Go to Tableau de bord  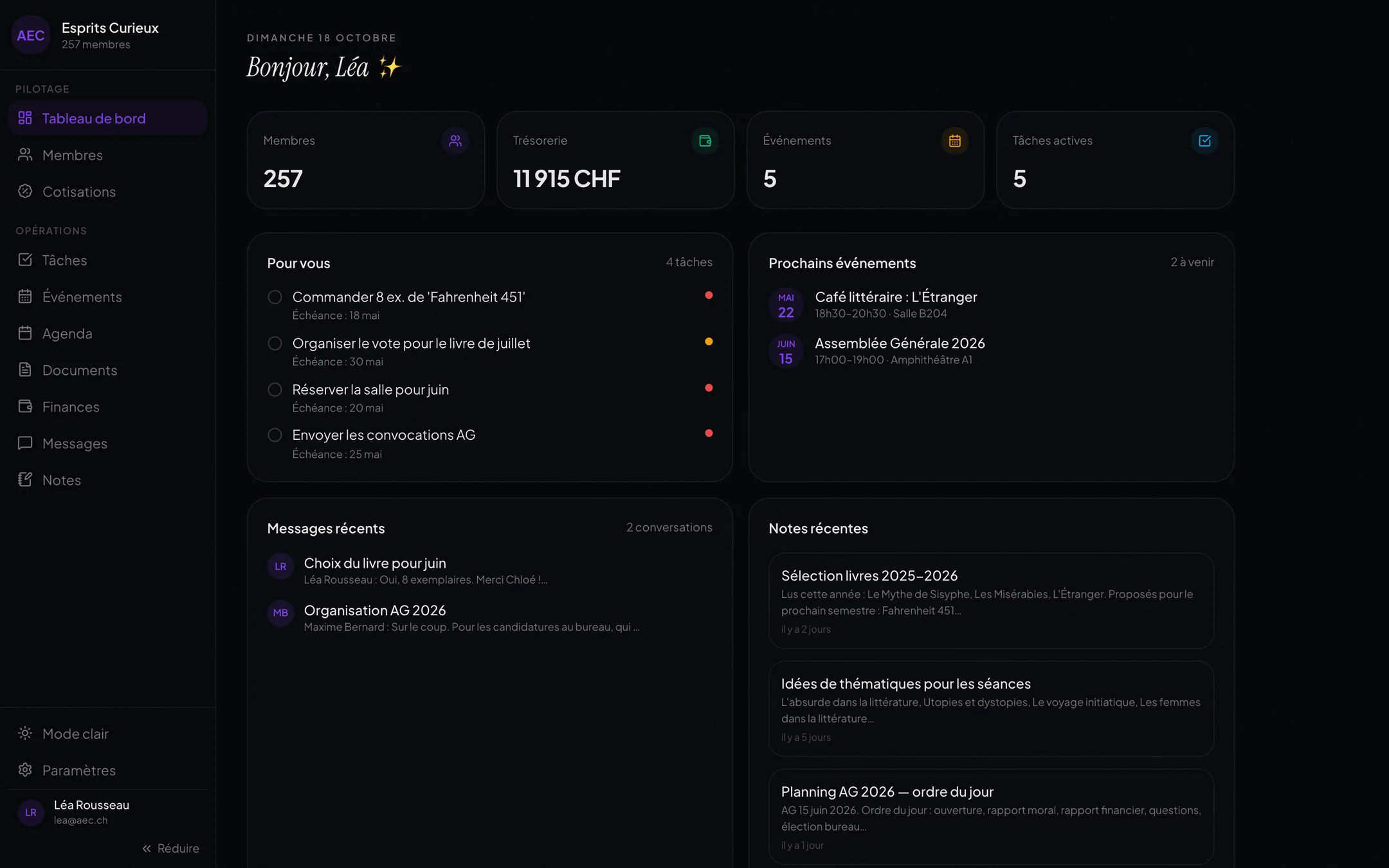click(x=107, y=118)
